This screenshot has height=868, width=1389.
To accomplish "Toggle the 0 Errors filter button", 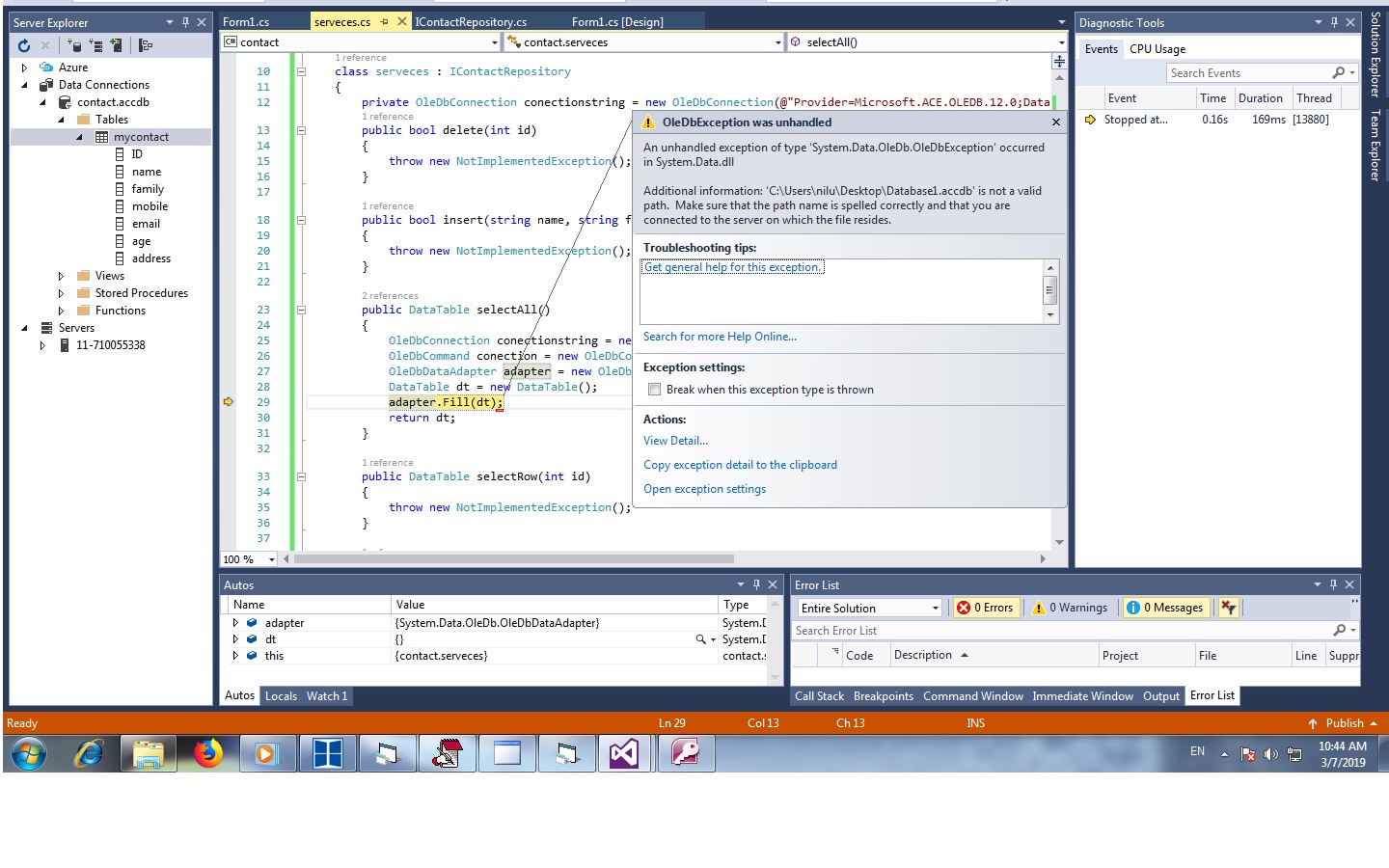I will [x=986, y=608].
